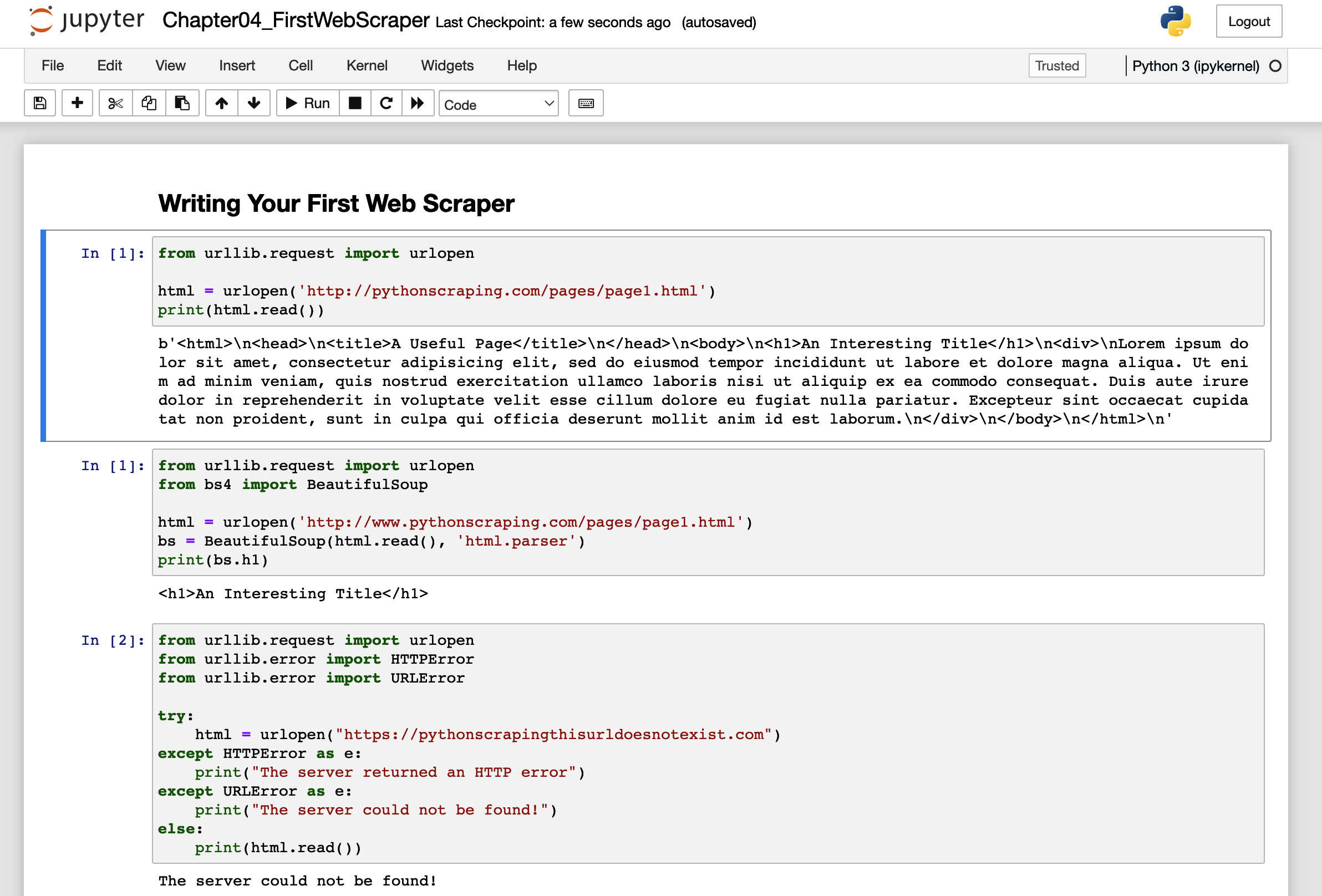This screenshot has width=1322, height=896.
Task: Restart the kernel
Action: point(387,103)
